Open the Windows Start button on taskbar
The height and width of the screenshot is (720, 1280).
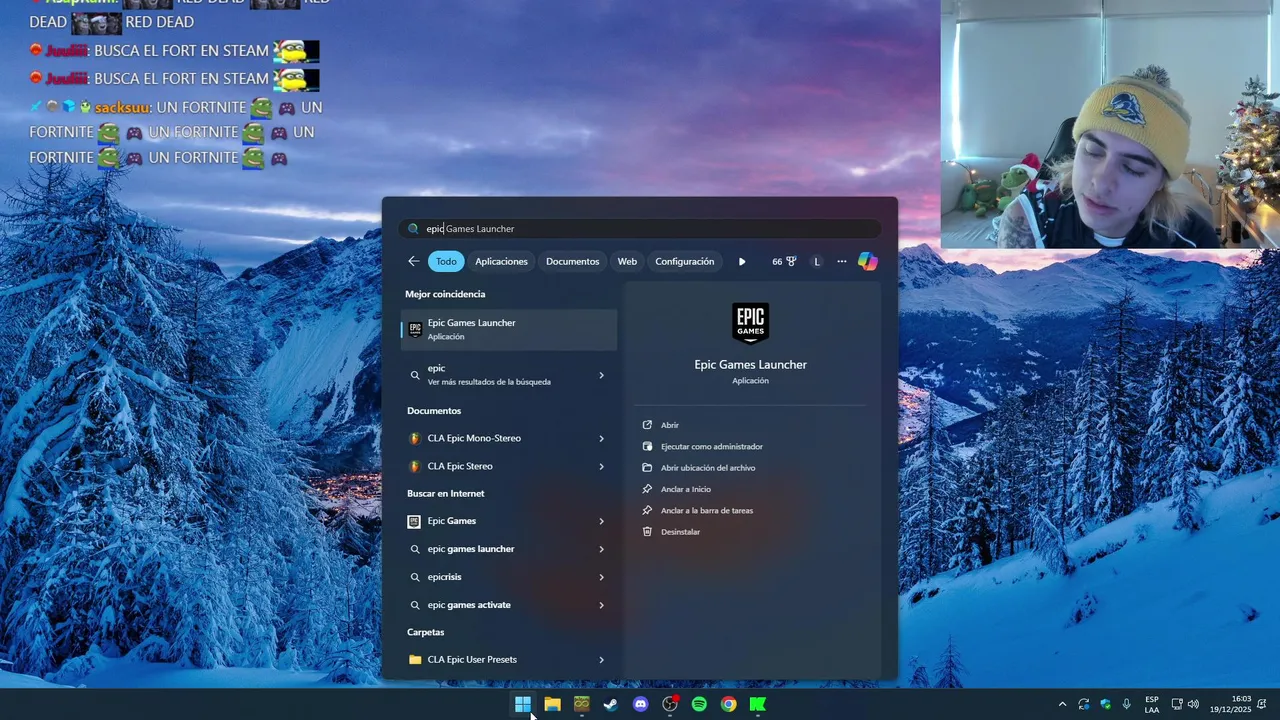(523, 704)
